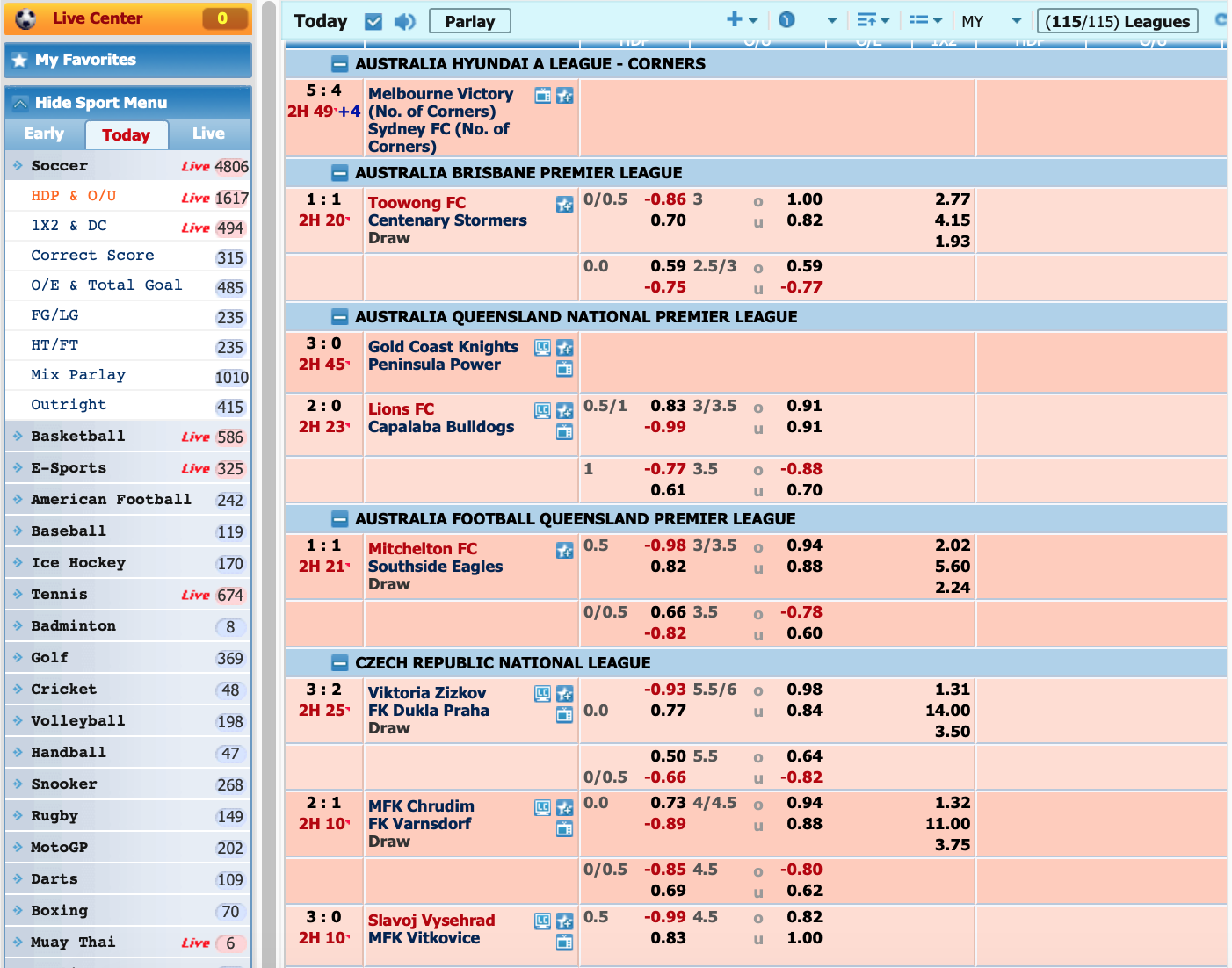Image resolution: width=1232 pixels, height=968 pixels.
Task: Click the soccer ball Live Center icon
Action: (x=26, y=18)
